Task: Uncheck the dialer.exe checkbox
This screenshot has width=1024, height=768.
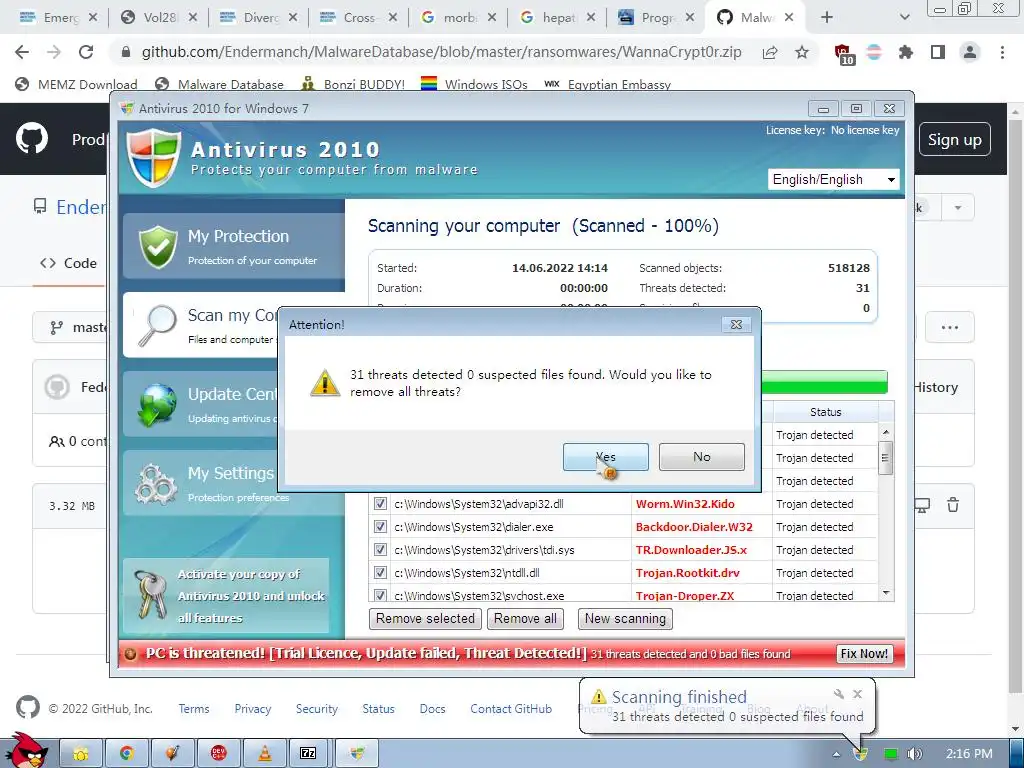Action: click(379, 526)
